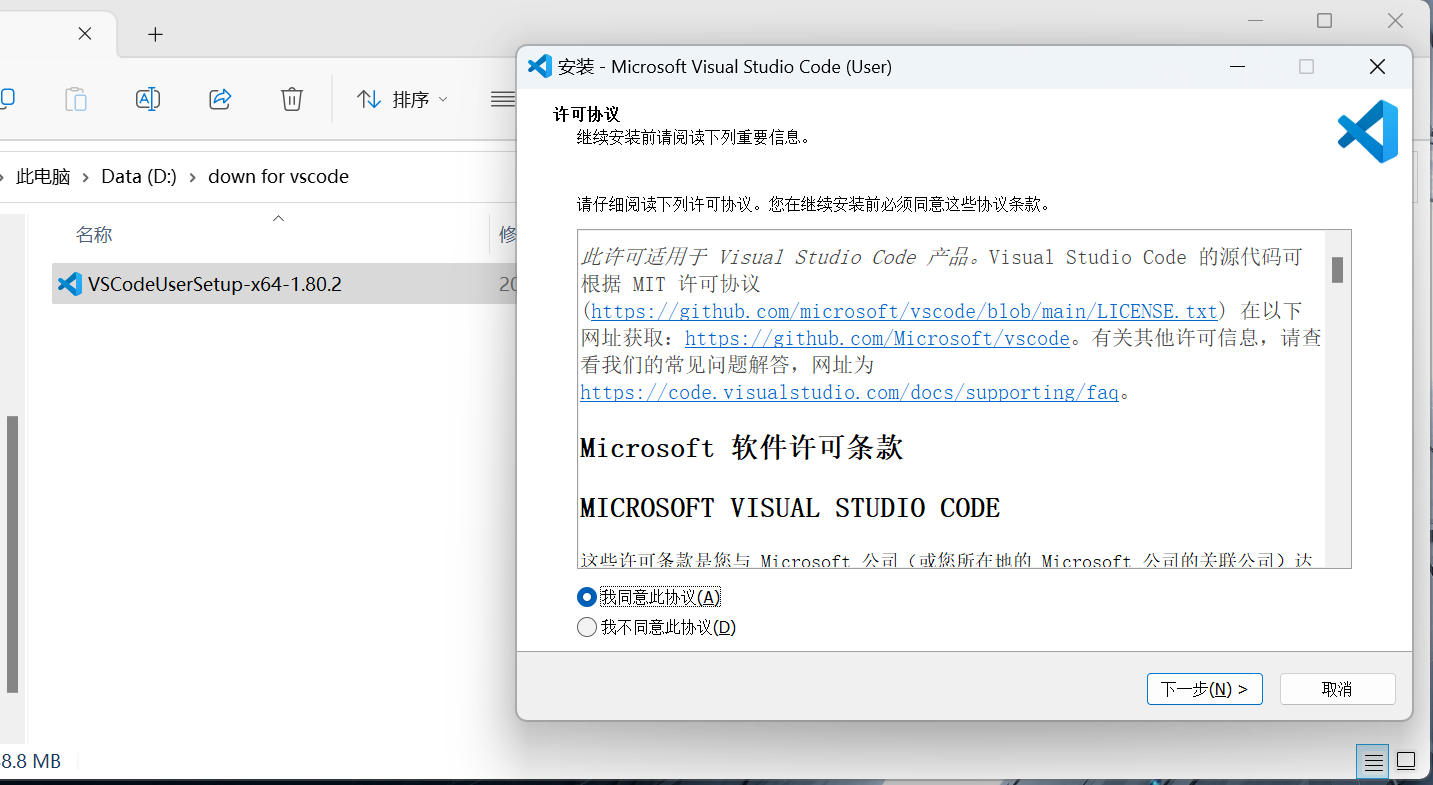Open the github.com/Microsoft/vscode link
The height and width of the screenshot is (785, 1433).
point(877,338)
